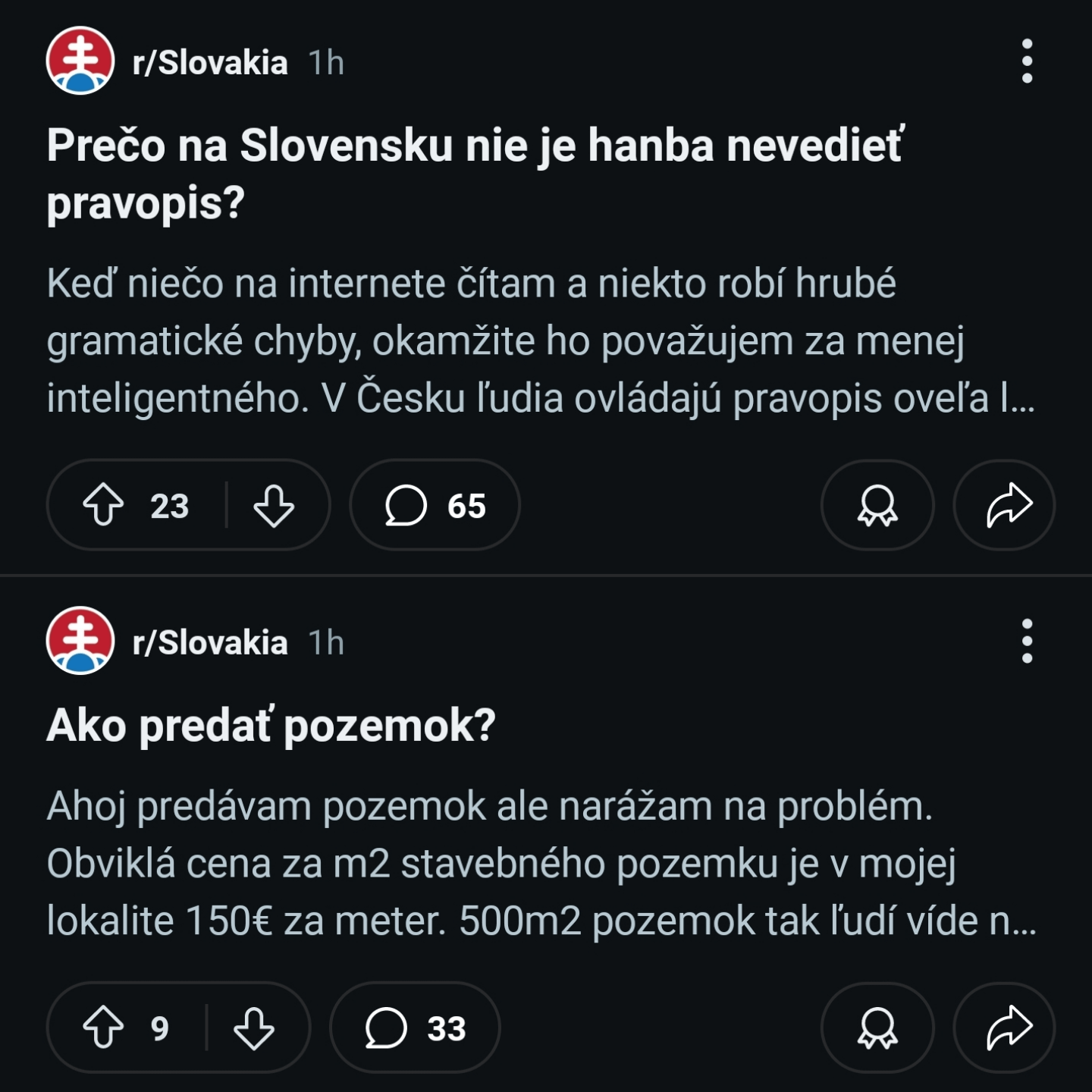This screenshot has height=1092, width=1092.
Task: Upvote the pravopis post
Action: (x=103, y=505)
